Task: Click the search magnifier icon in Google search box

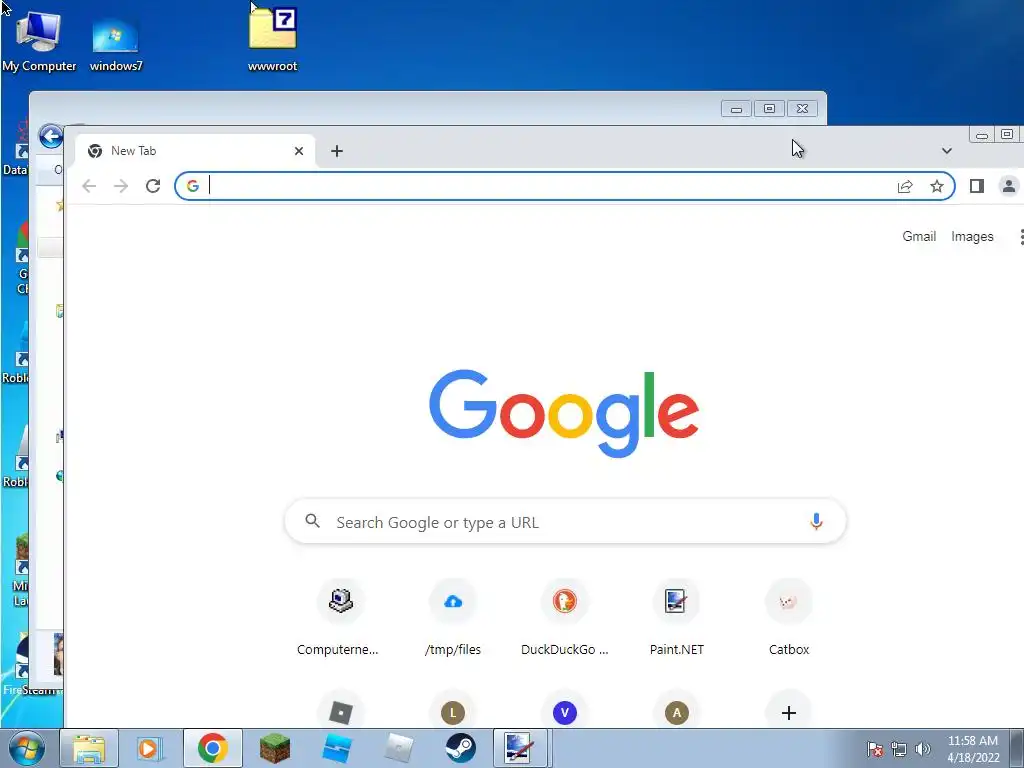Action: pyautogui.click(x=313, y=521)
